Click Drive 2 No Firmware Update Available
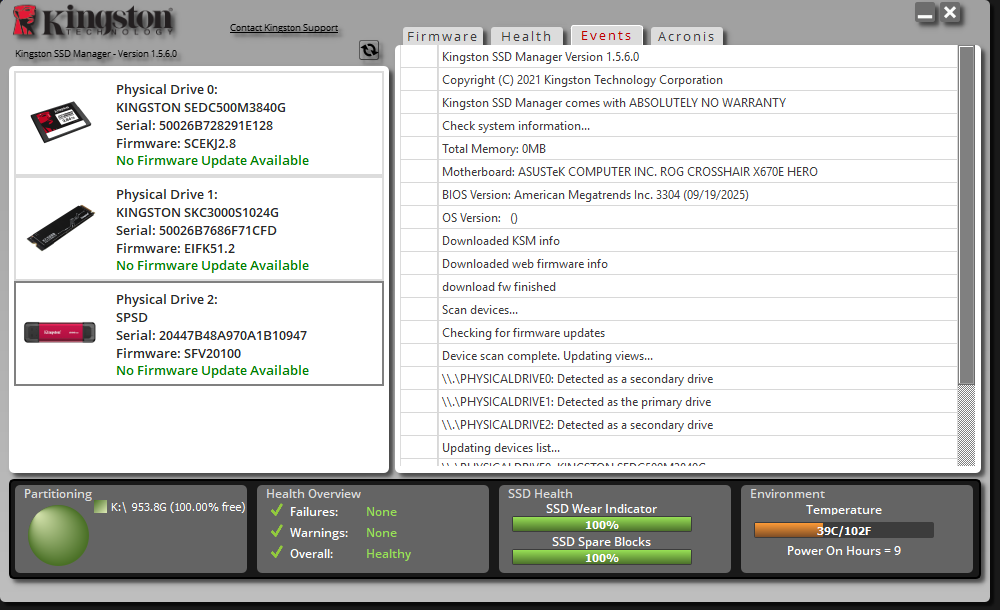This screenshot has height=610, width=1000. click(x=212, y=371)
